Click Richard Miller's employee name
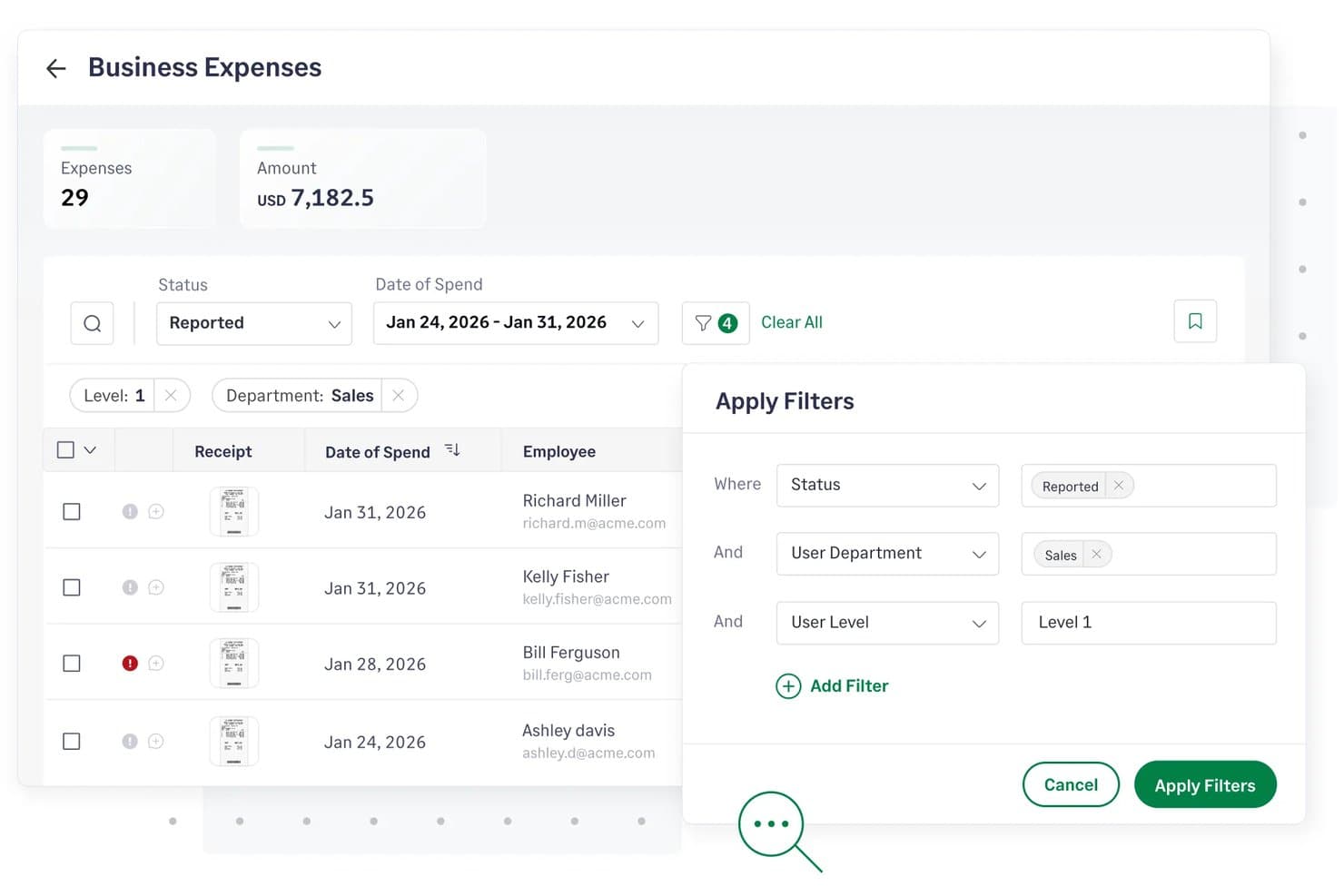This screenshot has height=896, width=1344. pos(574,501)
